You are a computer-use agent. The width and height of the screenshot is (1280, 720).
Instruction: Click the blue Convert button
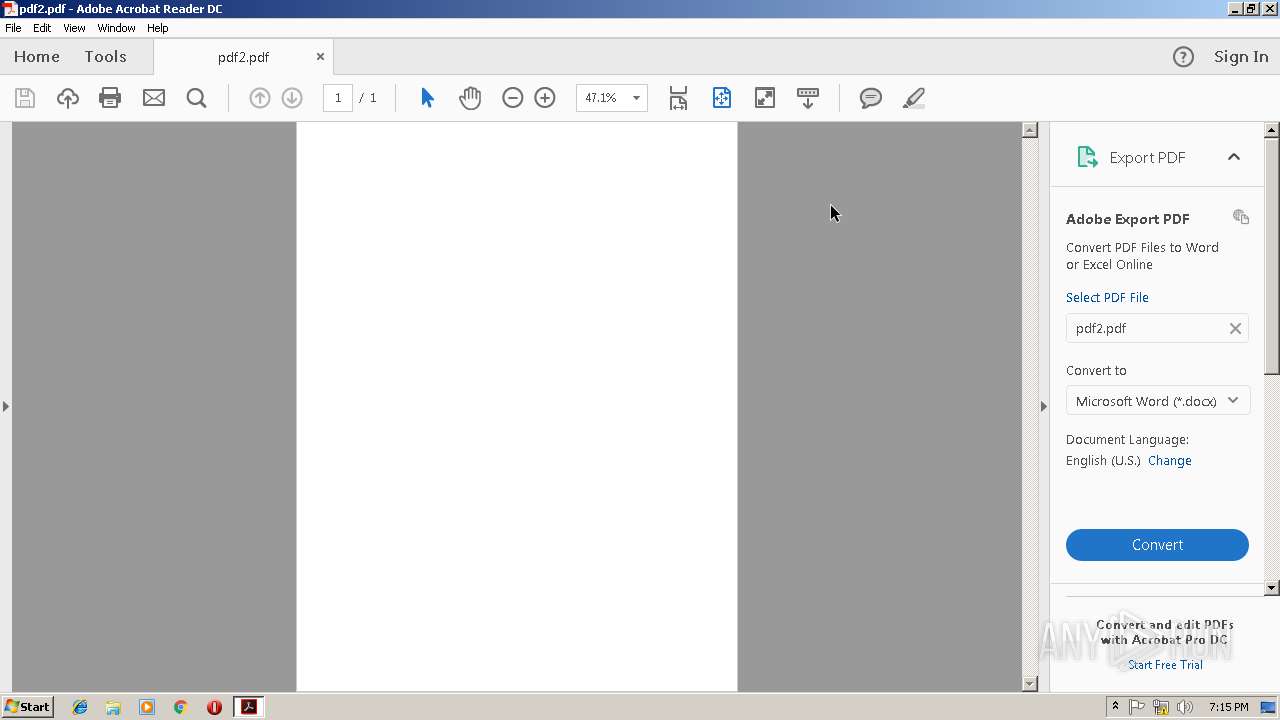(x=1157, y=545)
